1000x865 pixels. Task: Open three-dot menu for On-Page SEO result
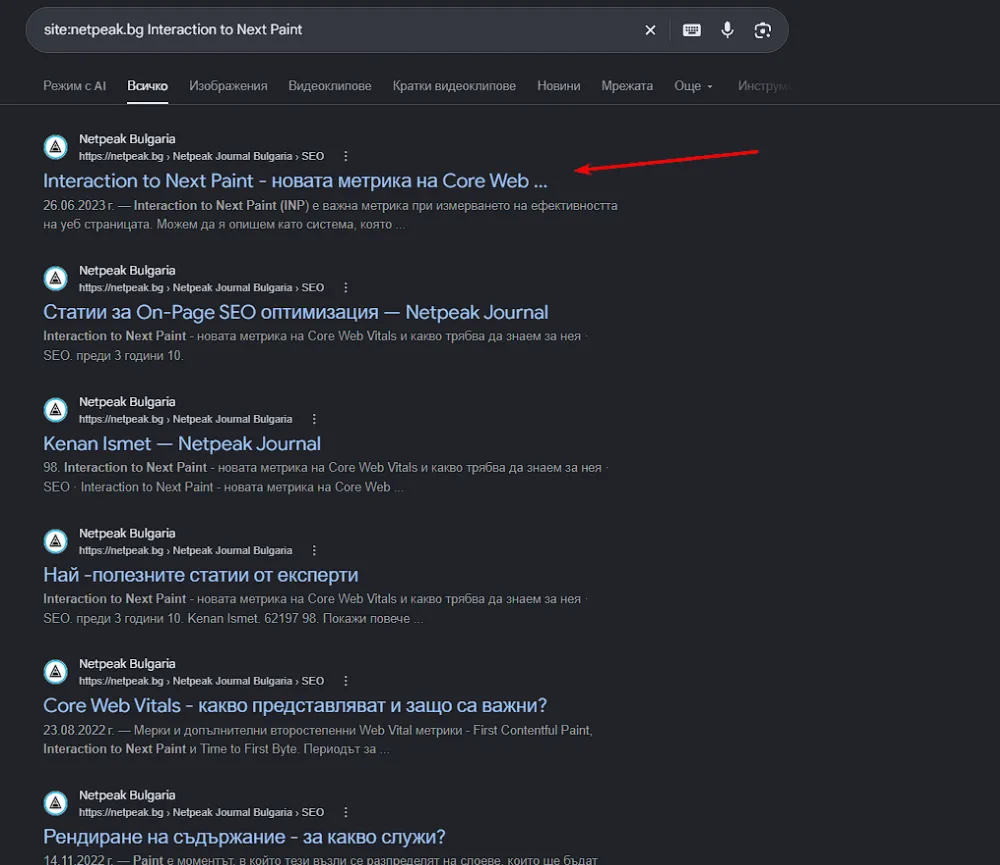(346, 288)
